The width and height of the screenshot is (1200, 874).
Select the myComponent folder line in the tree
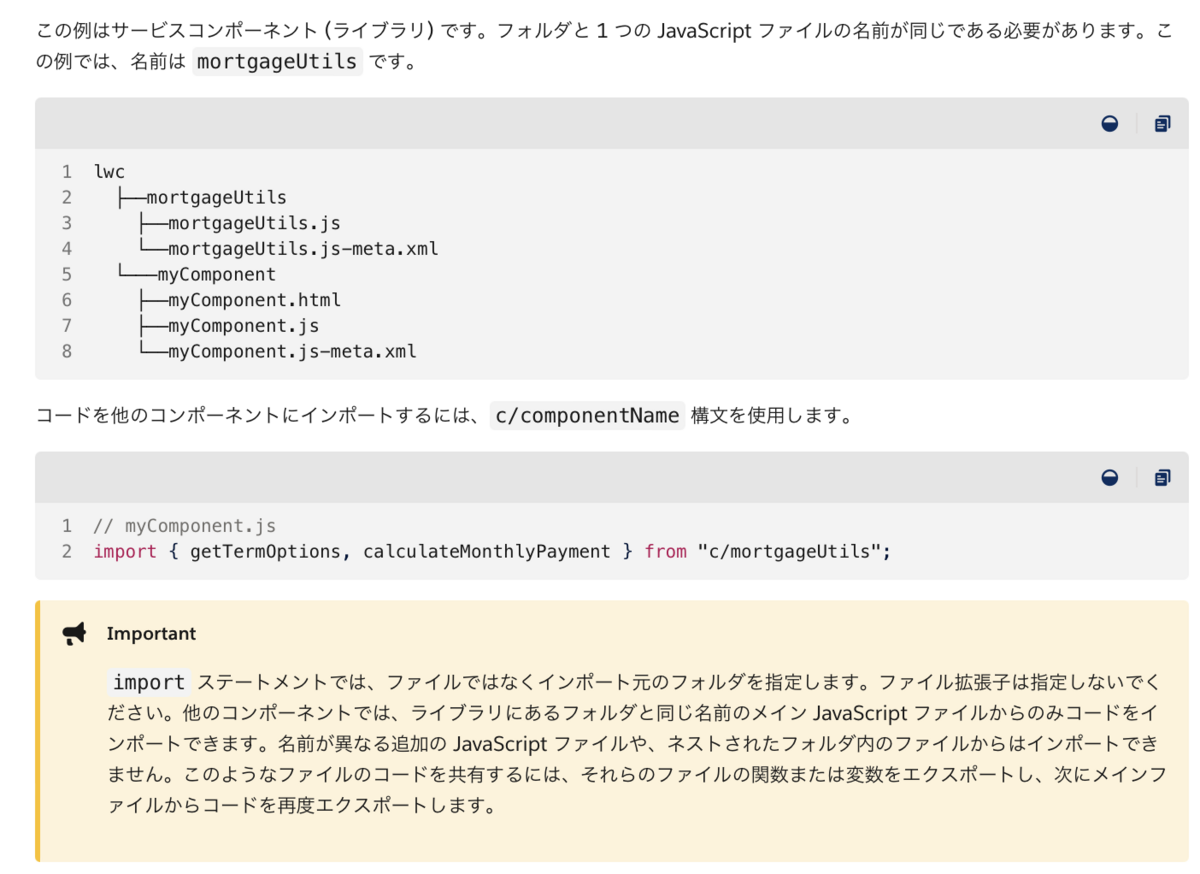216,273
